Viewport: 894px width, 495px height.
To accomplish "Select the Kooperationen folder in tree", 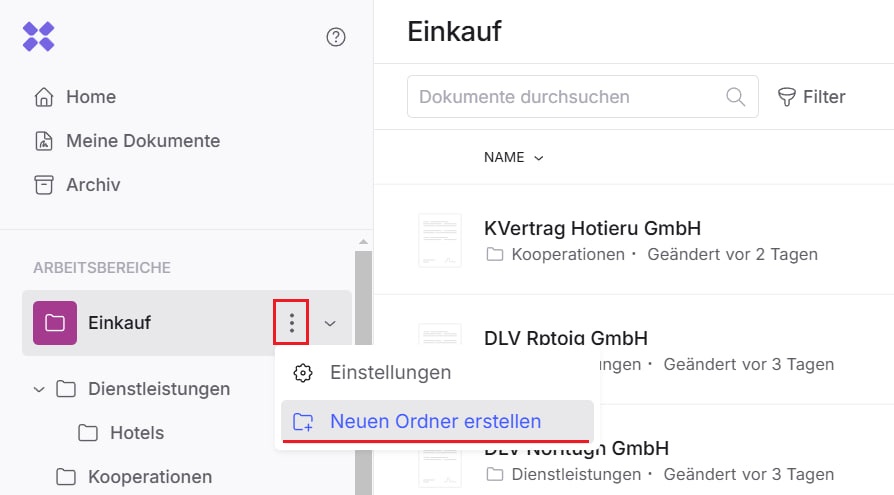I will click(x=149, y=477).
